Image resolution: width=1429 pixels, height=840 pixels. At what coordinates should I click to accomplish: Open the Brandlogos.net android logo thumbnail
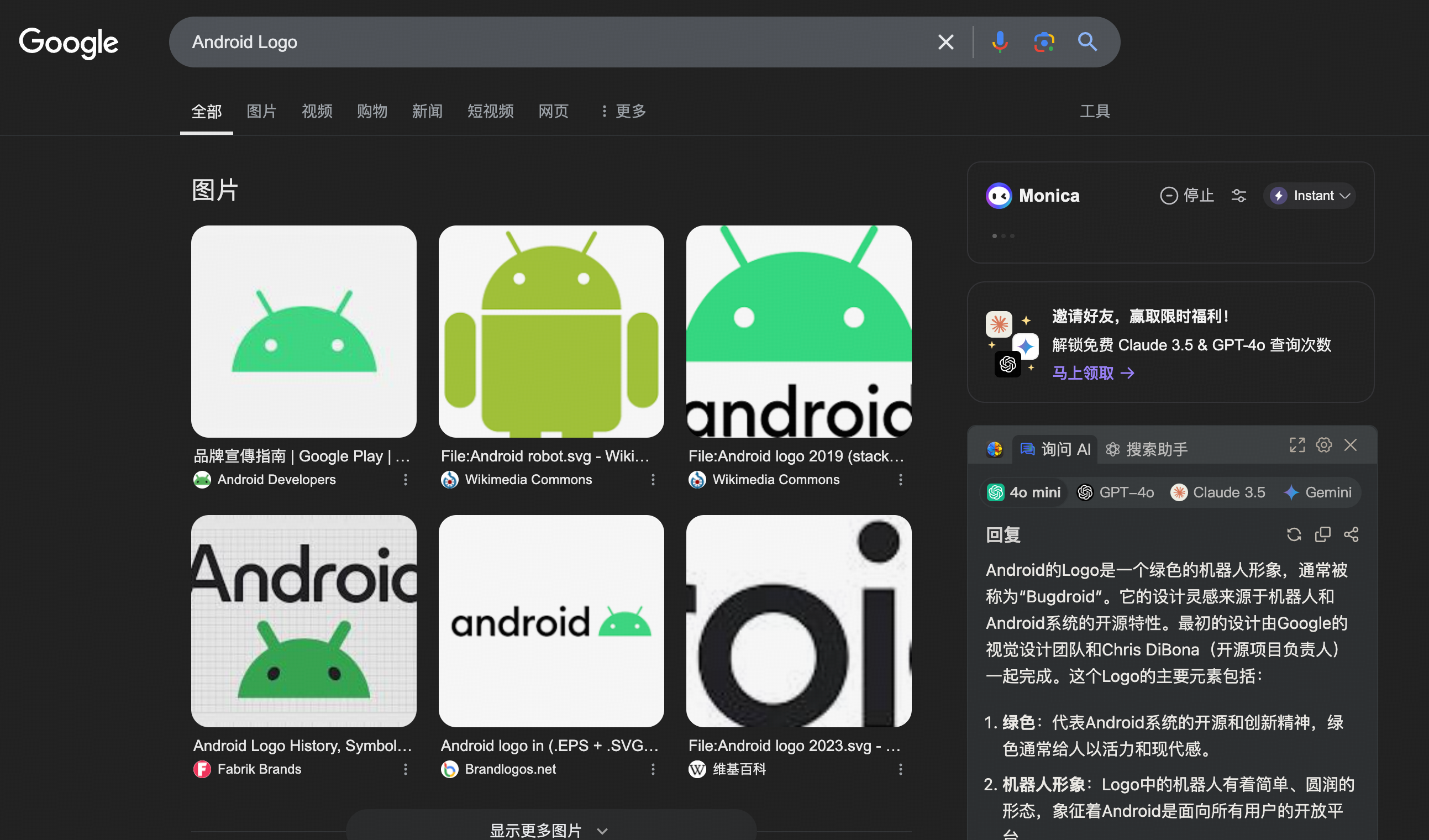click(550, 621)
